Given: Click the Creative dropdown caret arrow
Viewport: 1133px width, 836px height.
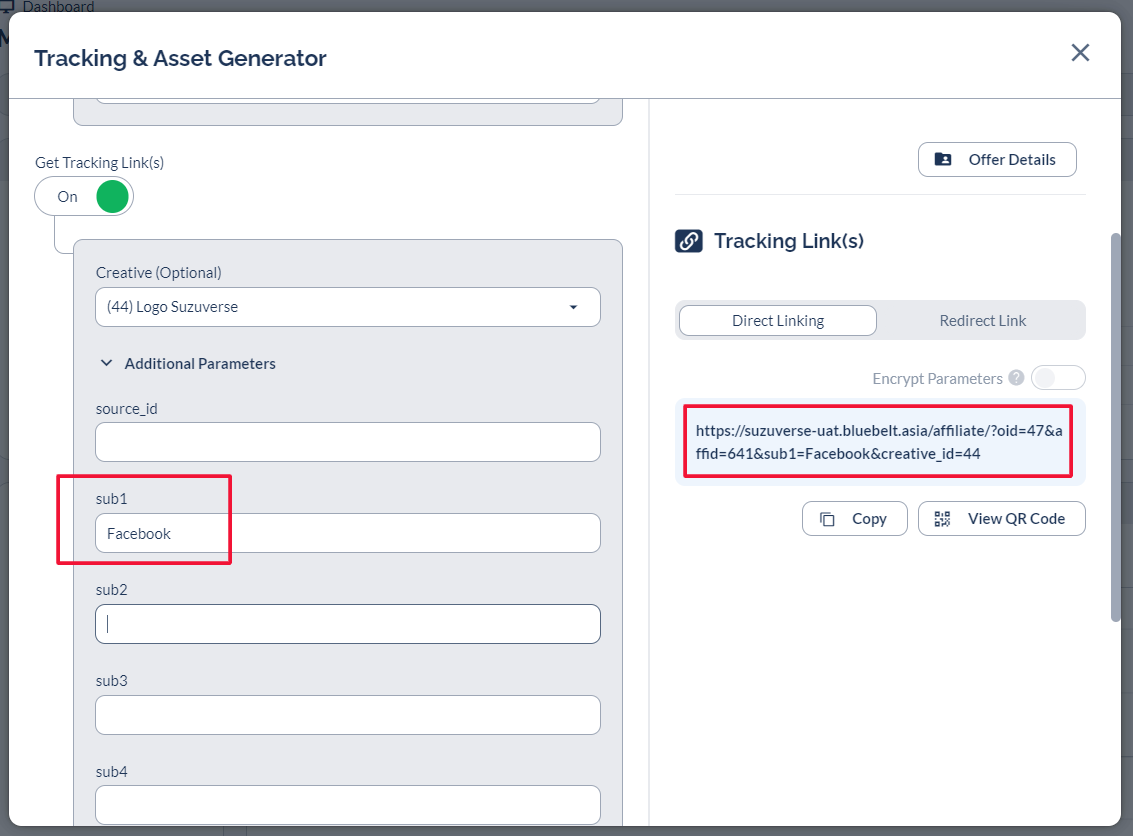Looking at the screenshot, I should click(573, 307).
